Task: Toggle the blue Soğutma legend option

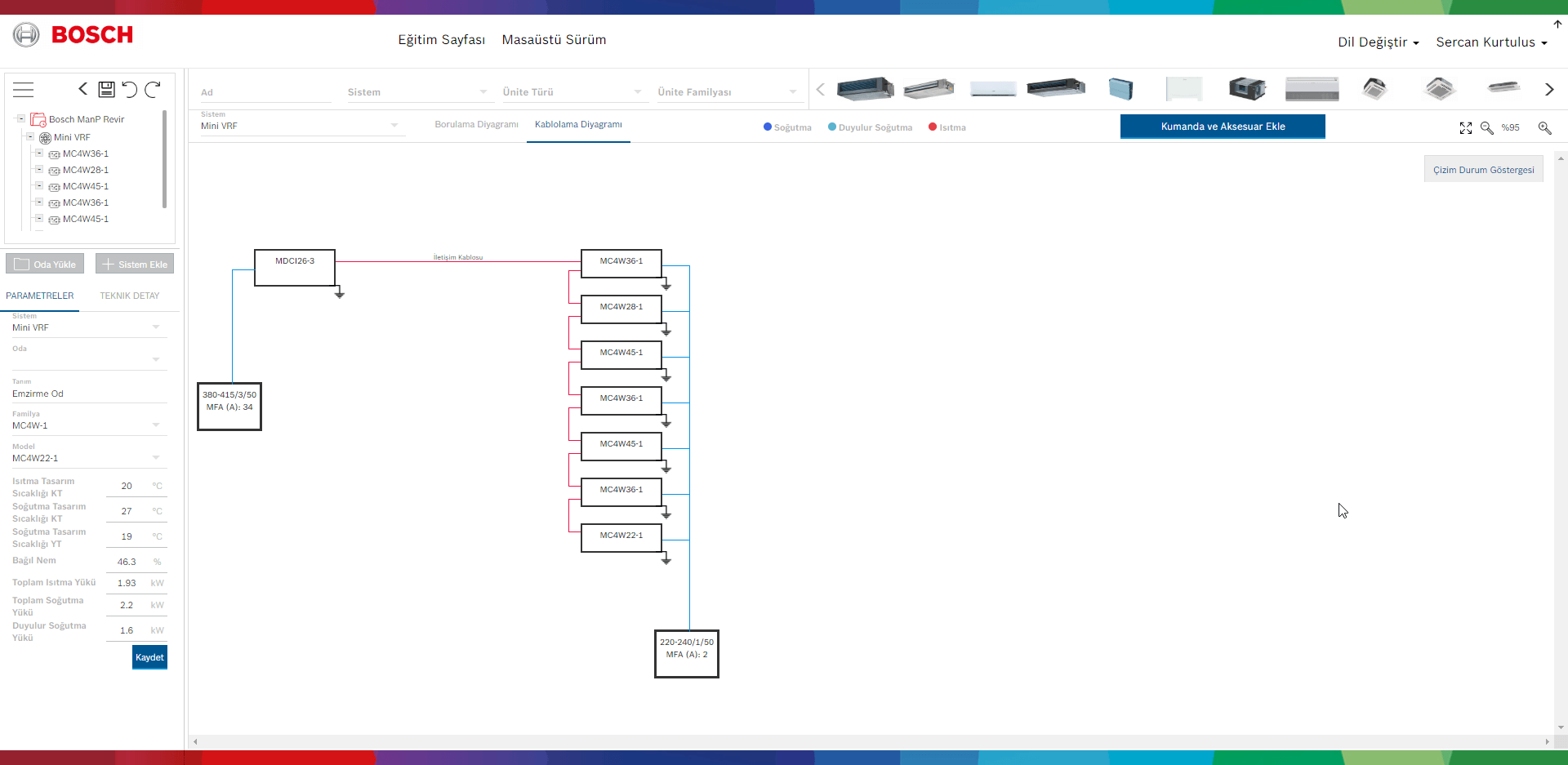Action: pos(787,127)
